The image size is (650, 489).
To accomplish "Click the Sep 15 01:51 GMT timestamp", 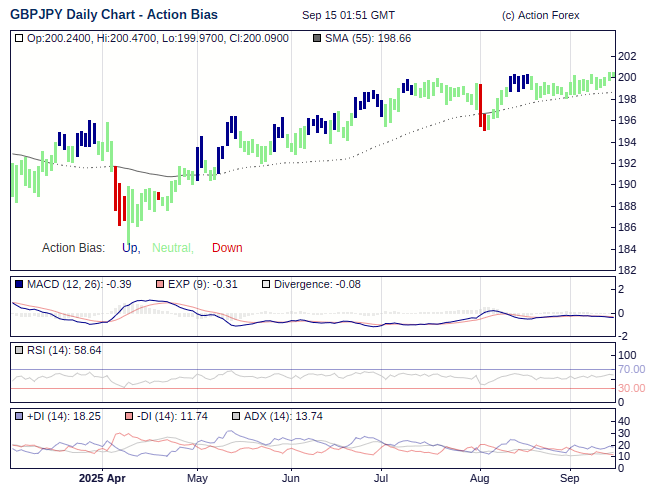I will 348,16.
